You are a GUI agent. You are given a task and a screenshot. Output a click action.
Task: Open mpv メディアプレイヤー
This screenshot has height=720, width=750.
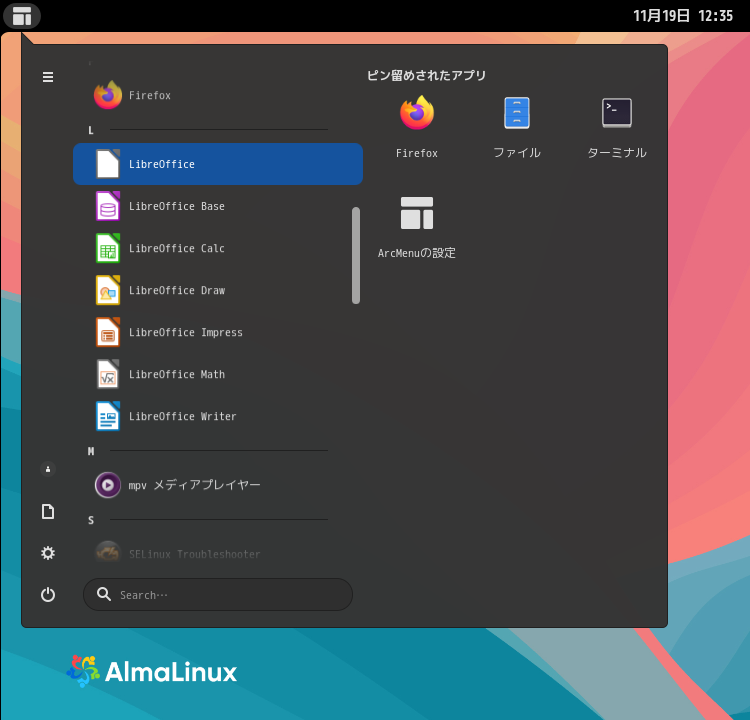point(218,485)
